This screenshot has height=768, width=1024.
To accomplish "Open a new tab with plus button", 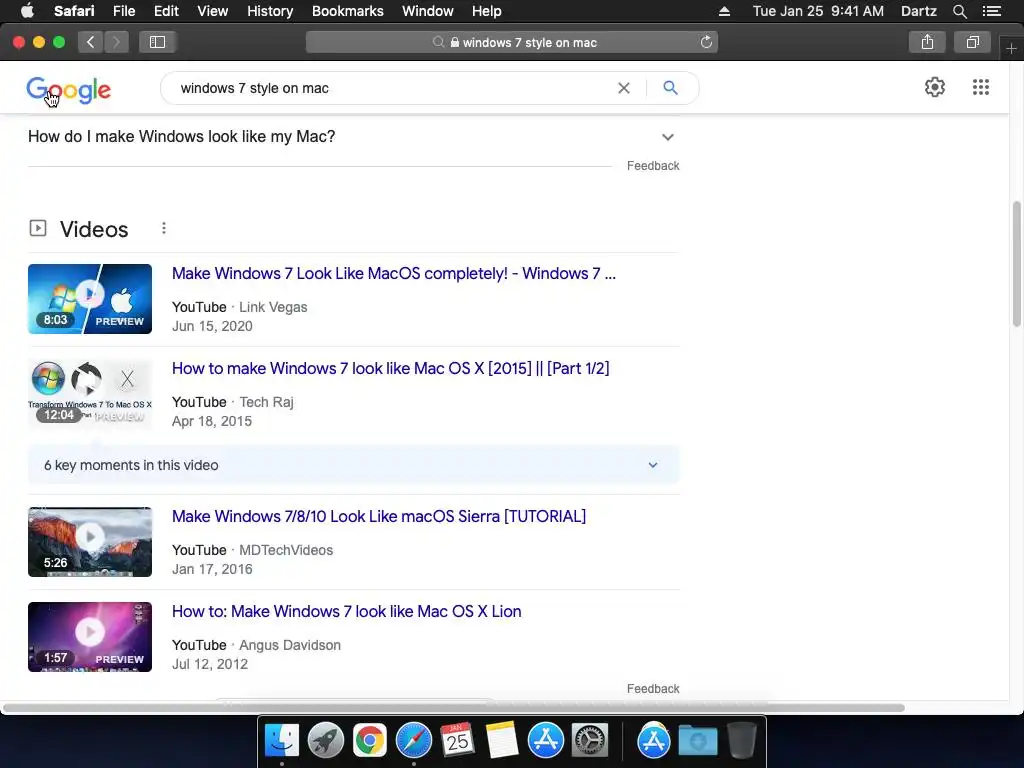I will point(1011,48).
